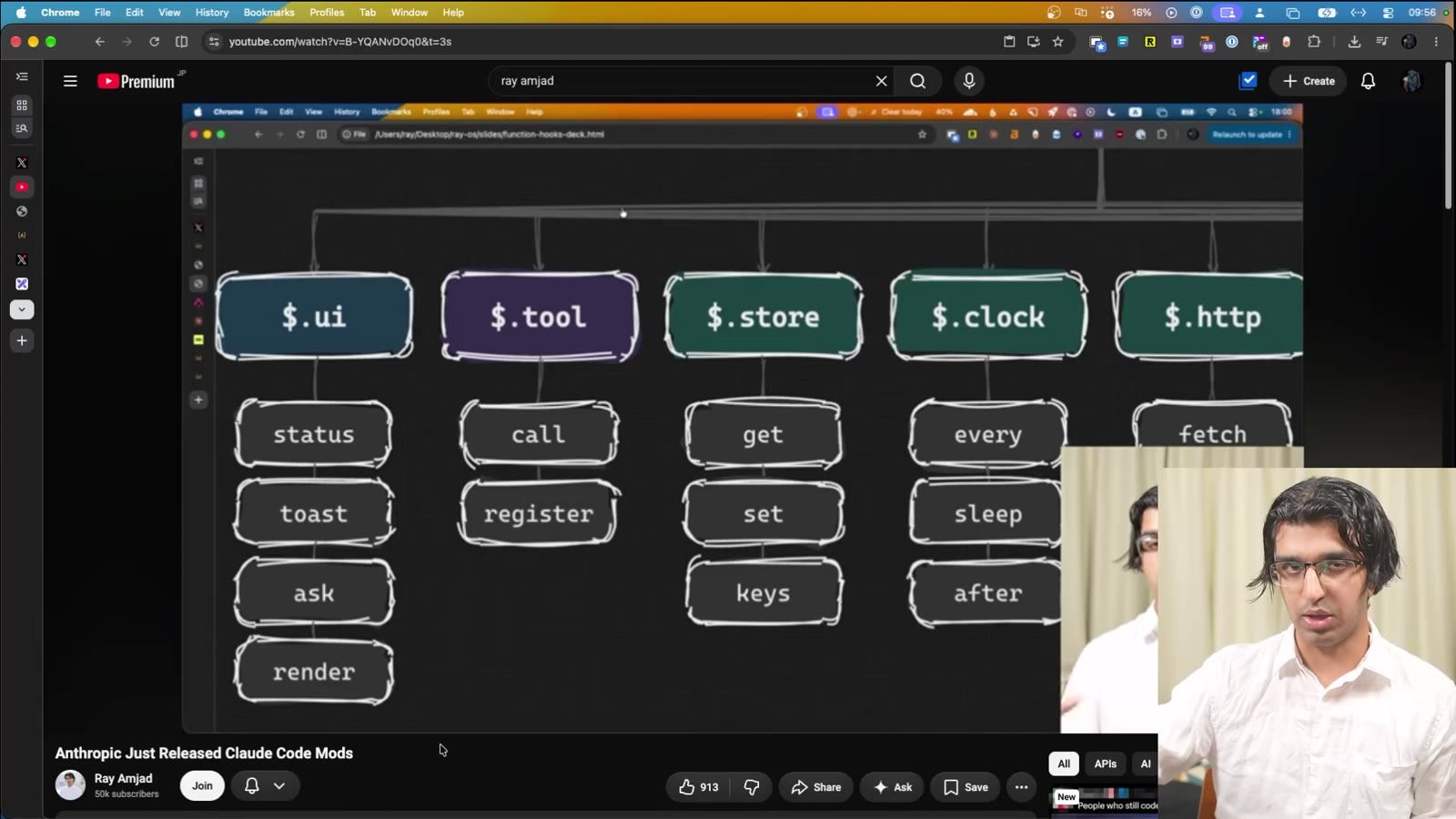Open History menu in menu bar
The height and width of the screenshot is (819, 1456).
[x=212, y=13]
